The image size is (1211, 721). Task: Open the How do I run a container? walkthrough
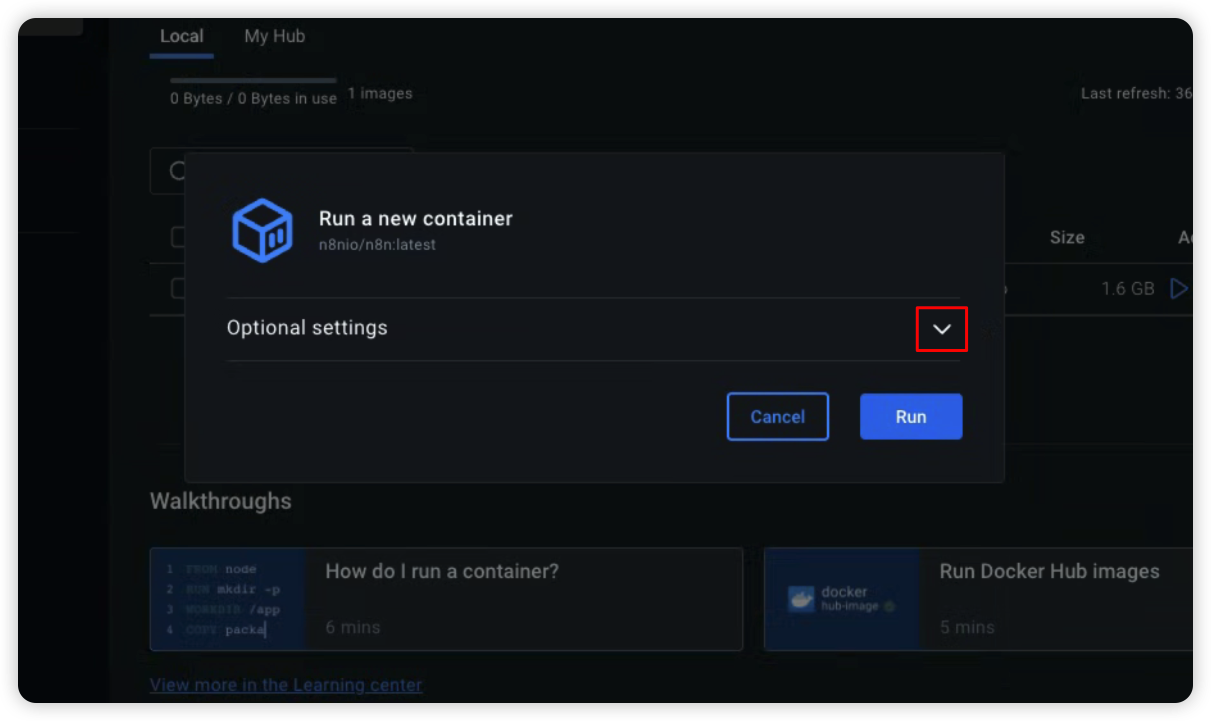click(x=446, y=599)
